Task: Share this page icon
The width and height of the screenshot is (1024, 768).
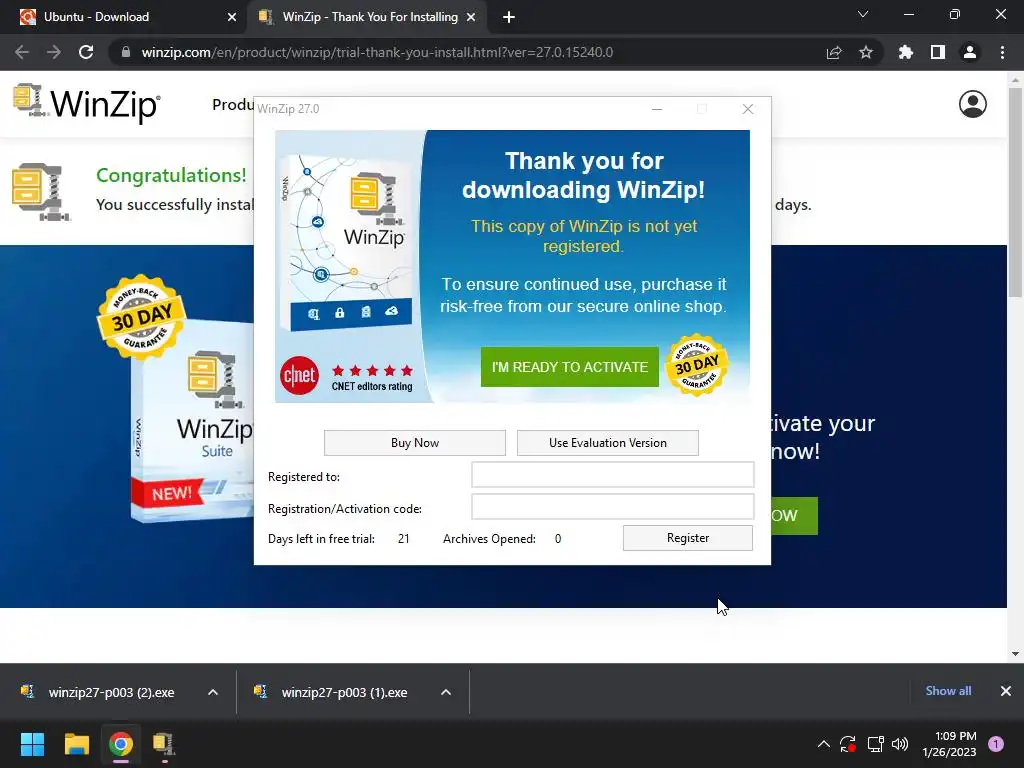Action: coord(834,52)
